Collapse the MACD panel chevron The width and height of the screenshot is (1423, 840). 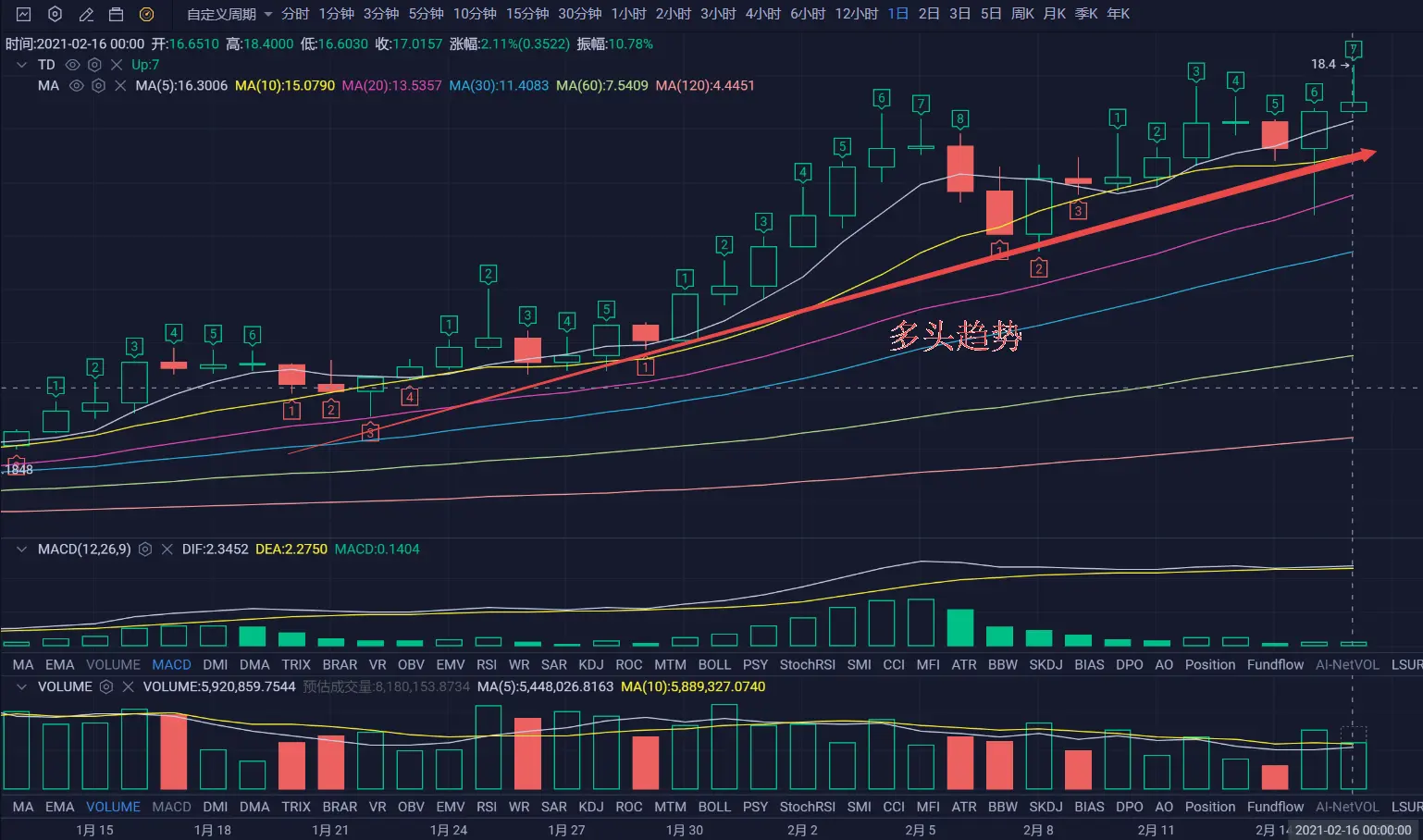(21, 550)
